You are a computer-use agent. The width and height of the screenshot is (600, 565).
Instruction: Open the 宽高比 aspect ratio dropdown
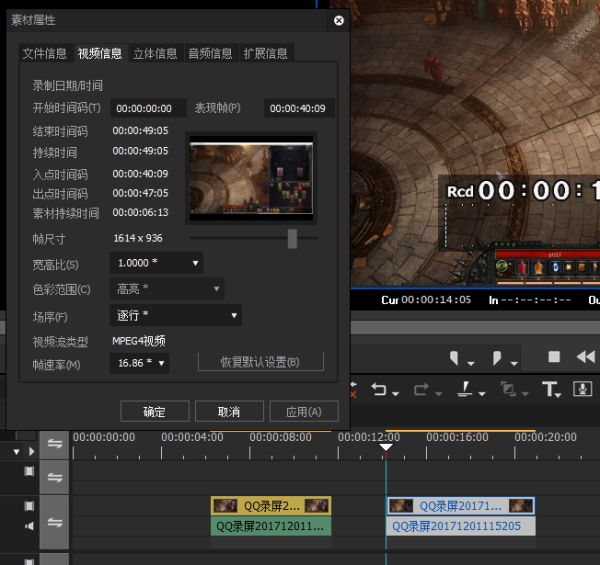pyautogui.click(x=157, y=263)
